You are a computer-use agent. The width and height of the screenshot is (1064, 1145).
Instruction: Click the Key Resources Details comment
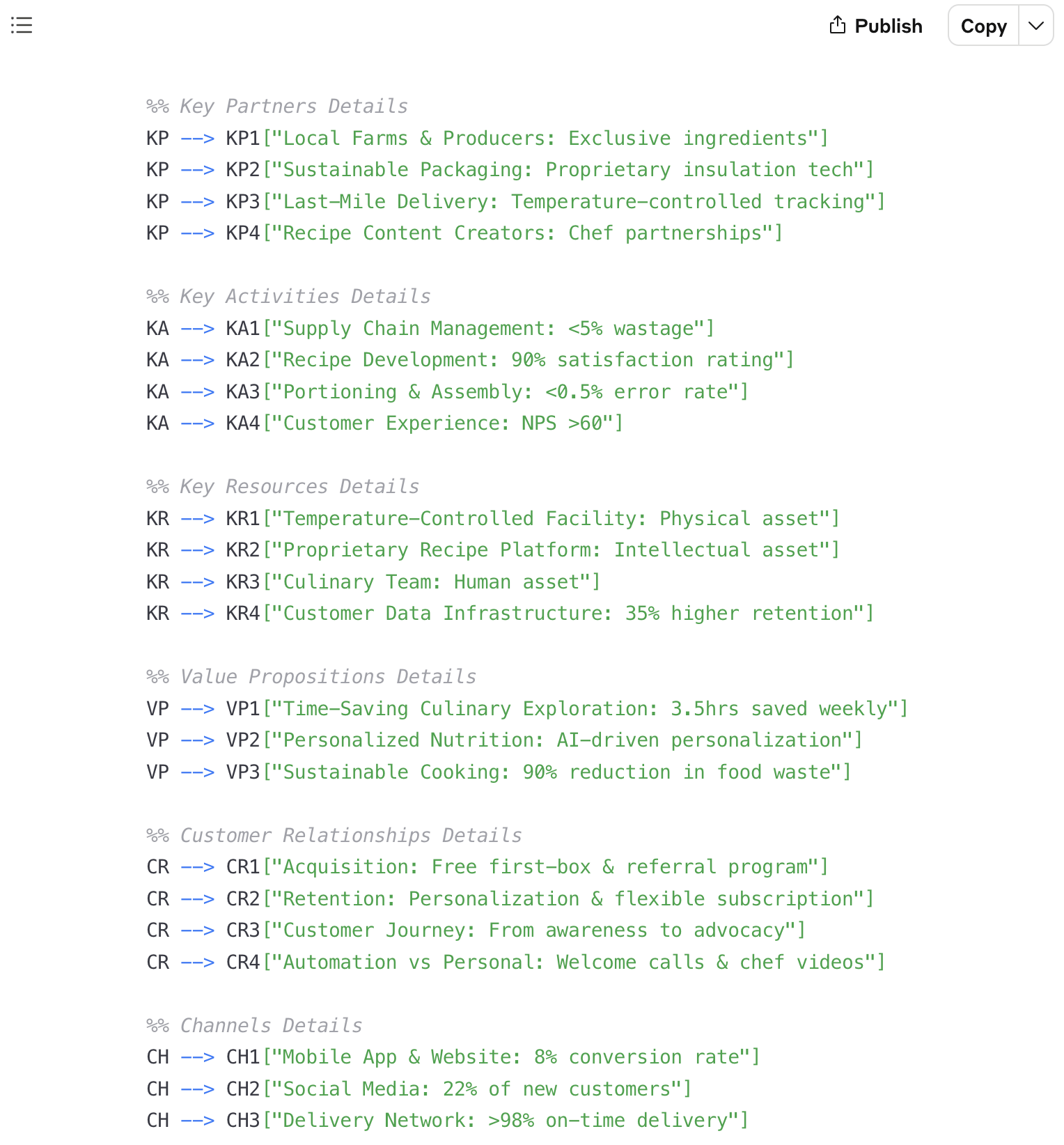pos(283,486)
